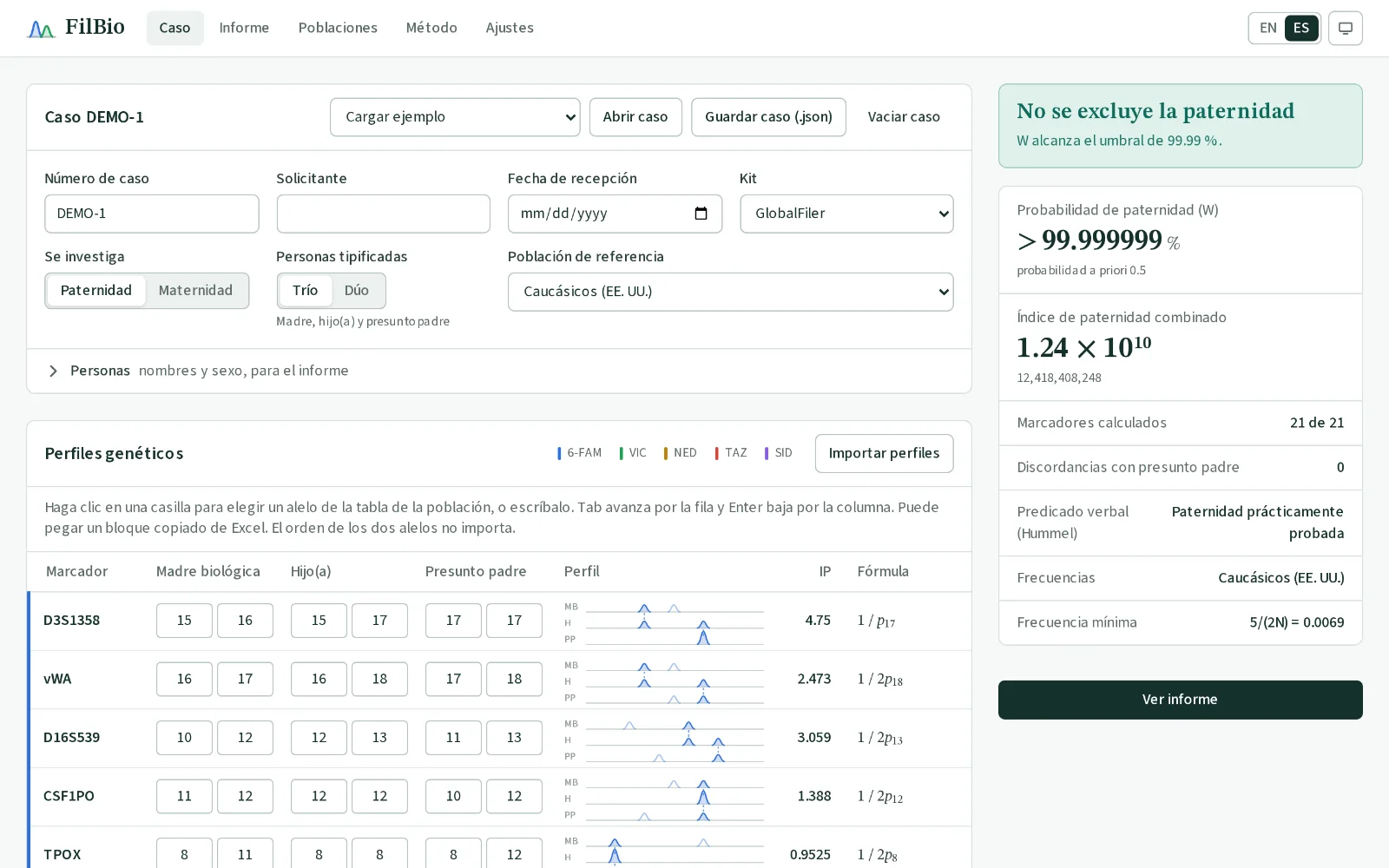Click Importar perfiles button
Image resolution: width=1389 pixels, height=868 pixels.
point(884,453)
